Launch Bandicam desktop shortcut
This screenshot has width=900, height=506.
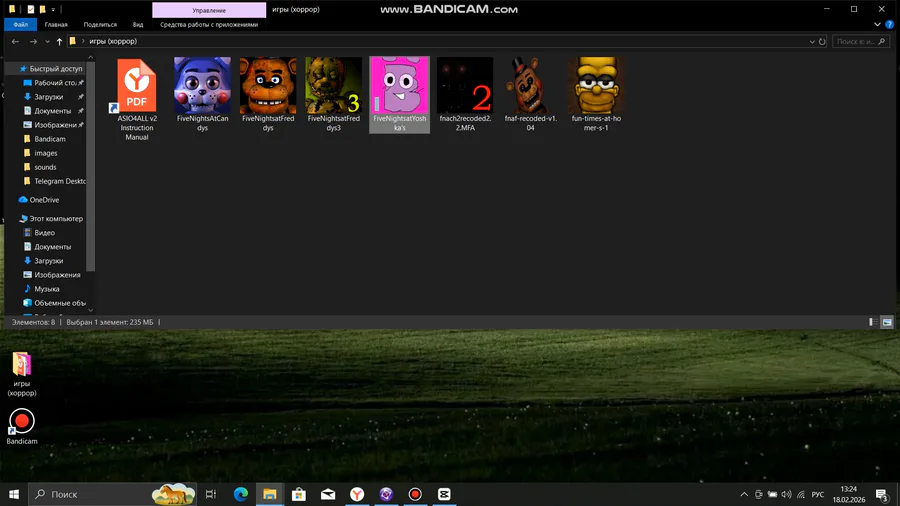[22, 426]
